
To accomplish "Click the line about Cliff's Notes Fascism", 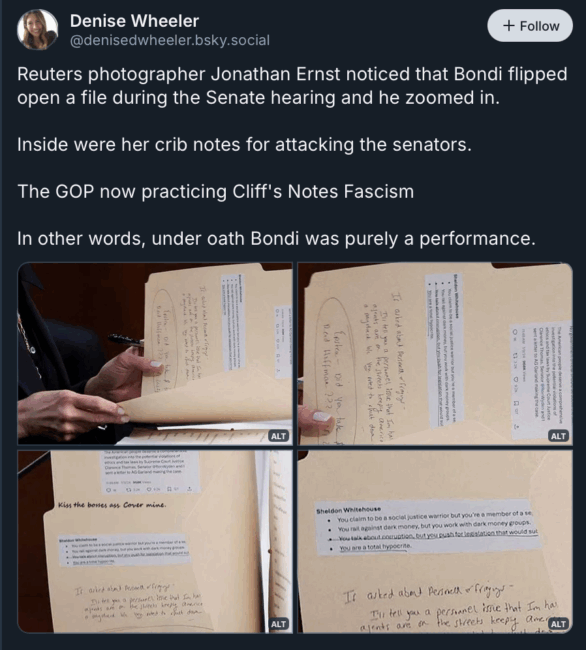I will coord(216,192).
